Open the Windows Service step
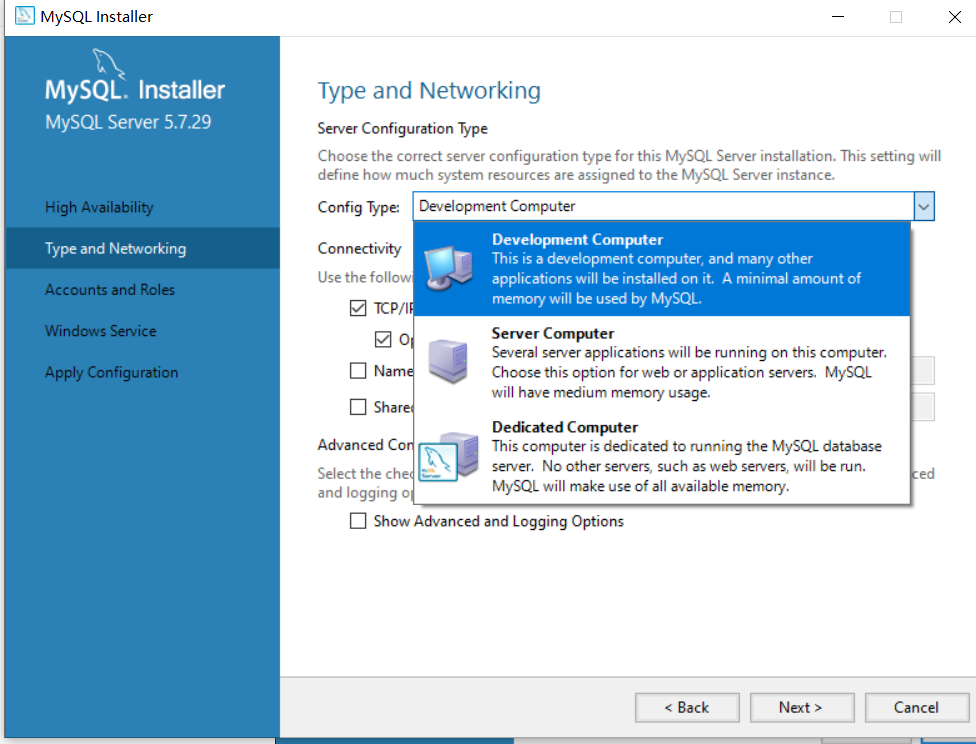The image size is (976, 744). [x=100, y=331]
